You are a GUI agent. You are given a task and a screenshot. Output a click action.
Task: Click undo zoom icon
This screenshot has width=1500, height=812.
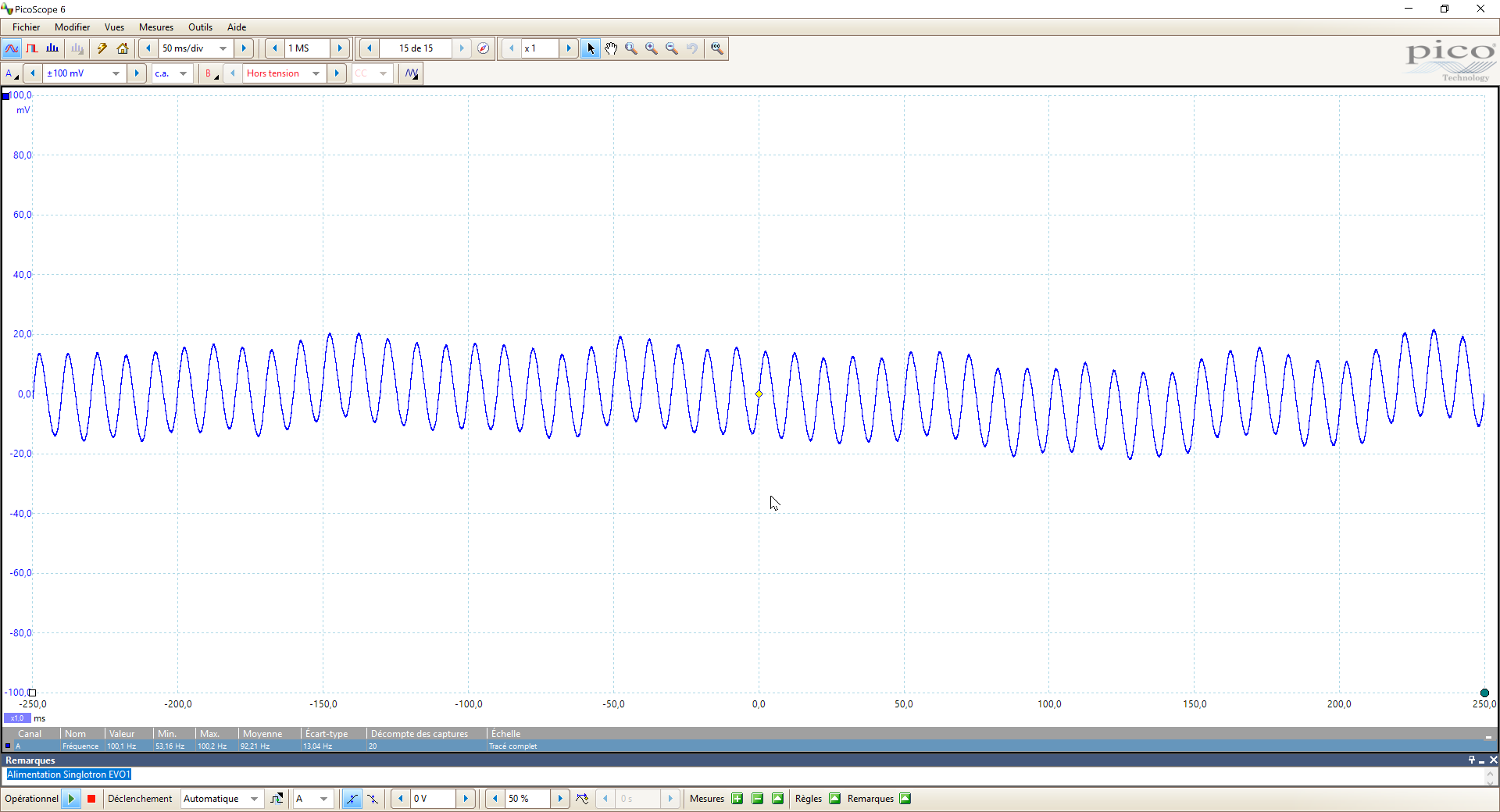pos(692,48)
